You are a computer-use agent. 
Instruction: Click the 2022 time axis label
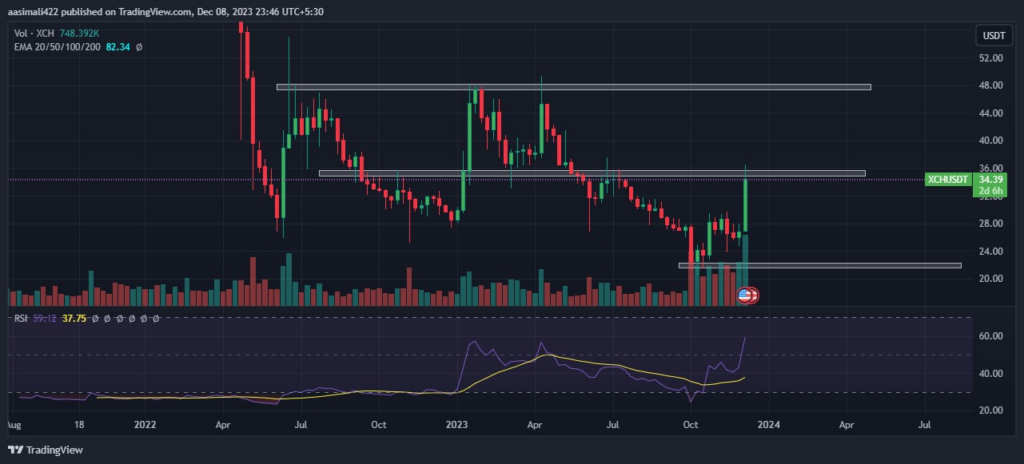(144, 424)
